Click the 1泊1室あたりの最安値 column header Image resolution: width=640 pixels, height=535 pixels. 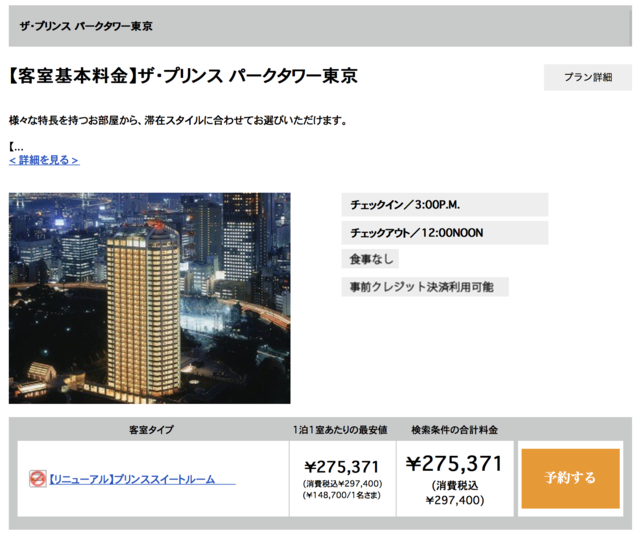tap(340, 430)
